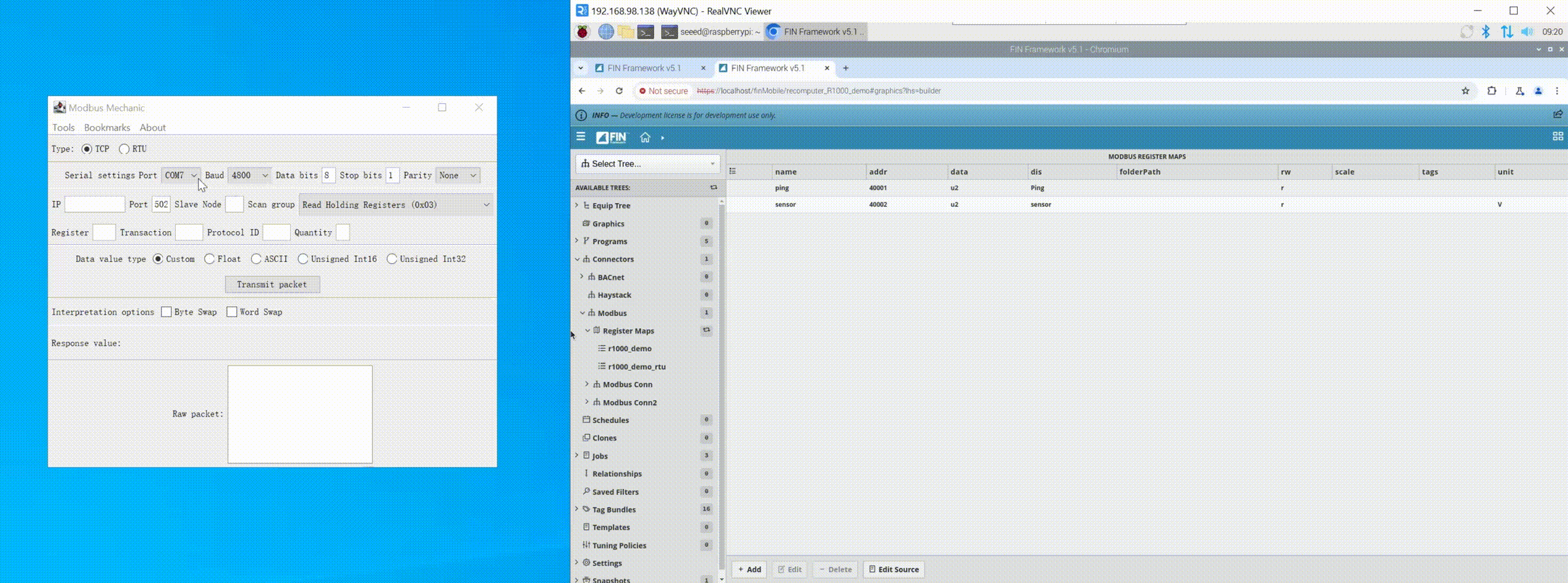
Task: Select the RTU type radio button
Action: pyautogui.click(x=124, y=150)
